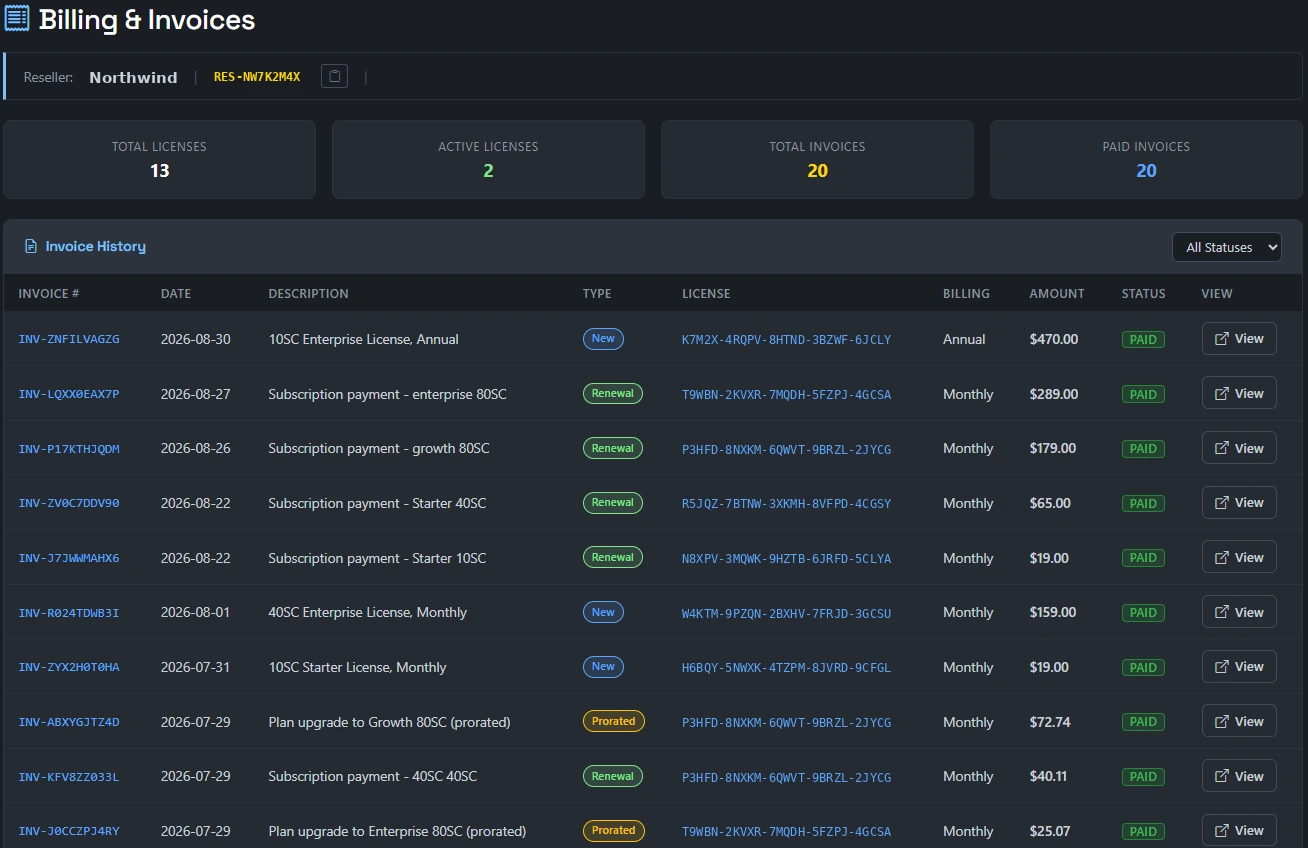This screenshot has height=848, width=1308.
Task: Select the Total Invoices stat card
Action: (x=817, y=160)
